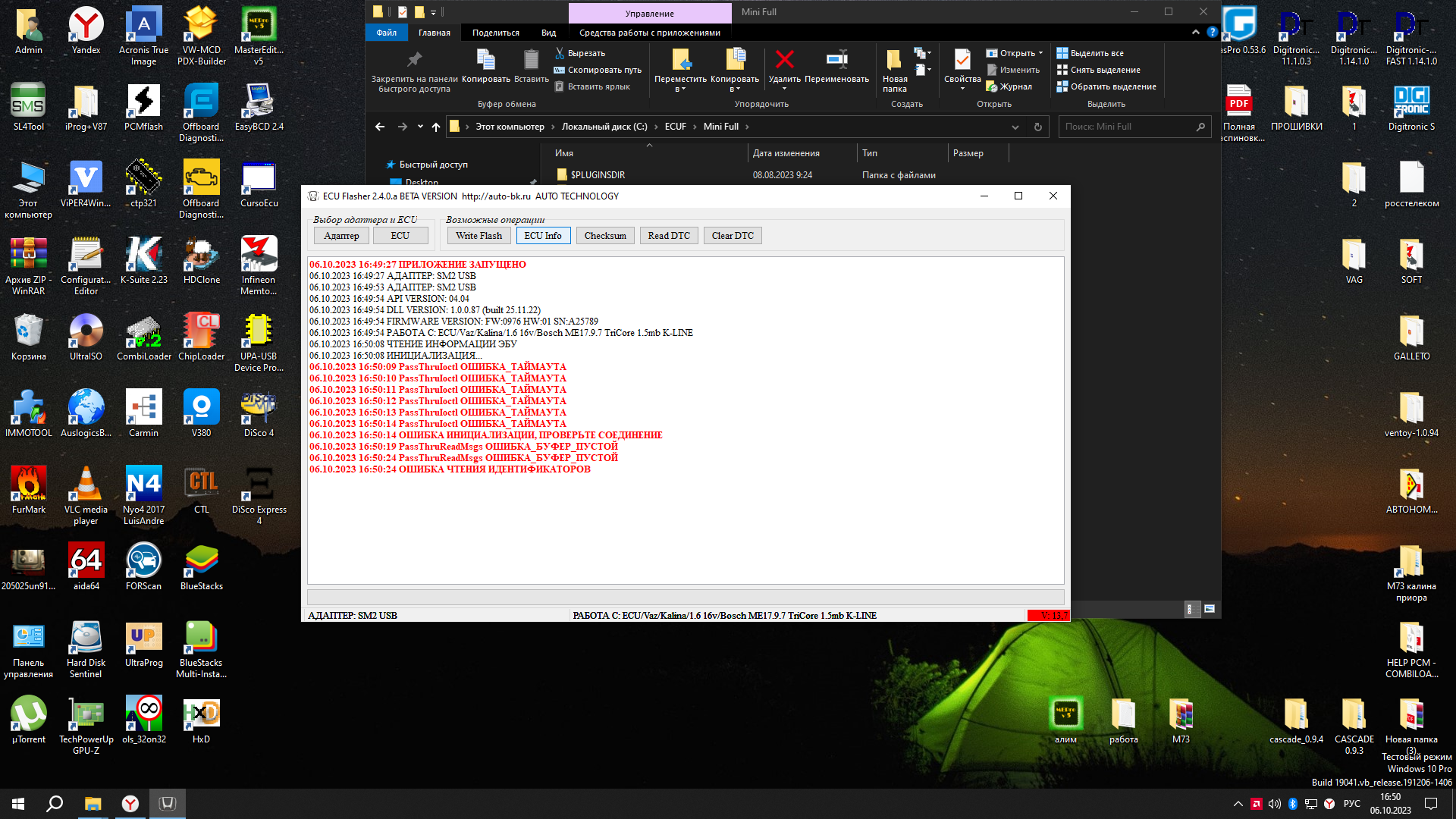The width and height of the screenshot is (1456, 819).
Task: Click the New folder (Новая папка) icon
Action: [894, 61]
